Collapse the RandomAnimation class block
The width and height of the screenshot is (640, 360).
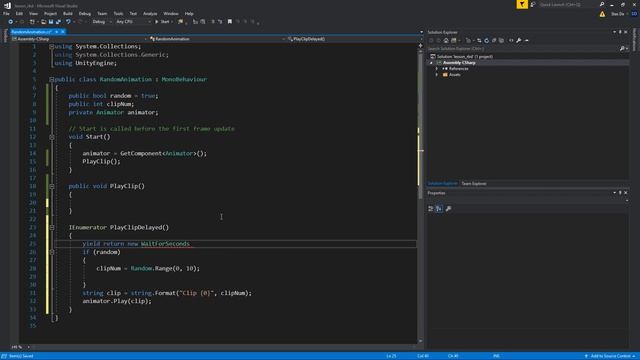51,80
